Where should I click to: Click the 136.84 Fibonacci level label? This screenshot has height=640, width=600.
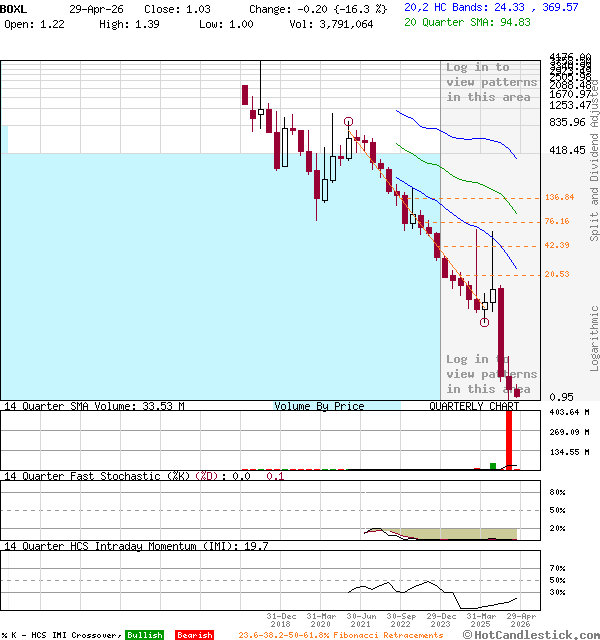click(x=559, y=197)
